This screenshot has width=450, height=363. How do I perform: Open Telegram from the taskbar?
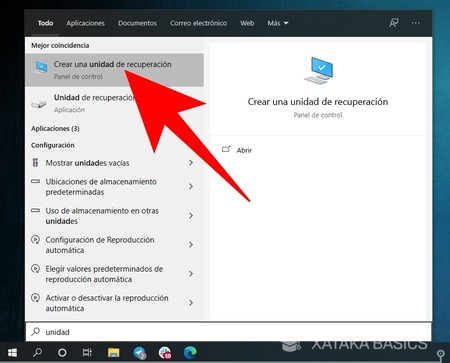139,352
